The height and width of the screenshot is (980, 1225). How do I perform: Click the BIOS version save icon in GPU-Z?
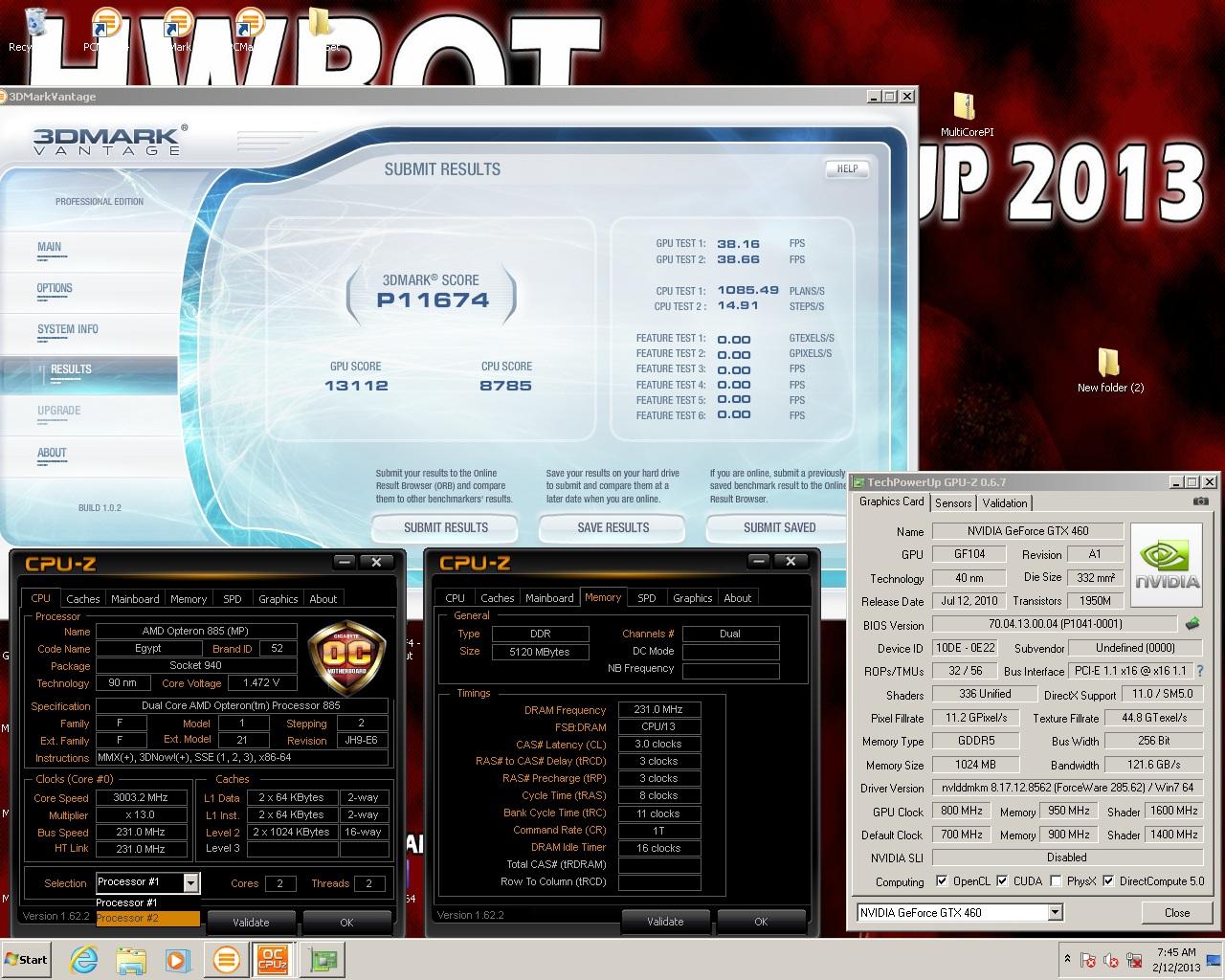(x=1192, y=624)
